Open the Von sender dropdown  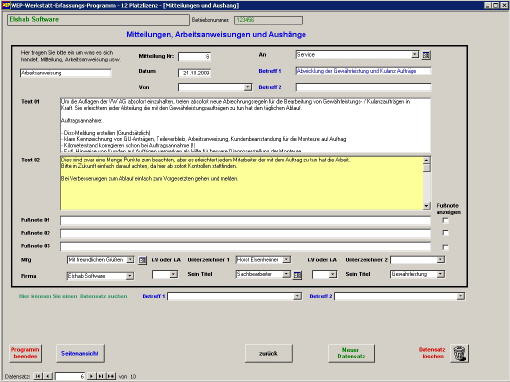248,87
